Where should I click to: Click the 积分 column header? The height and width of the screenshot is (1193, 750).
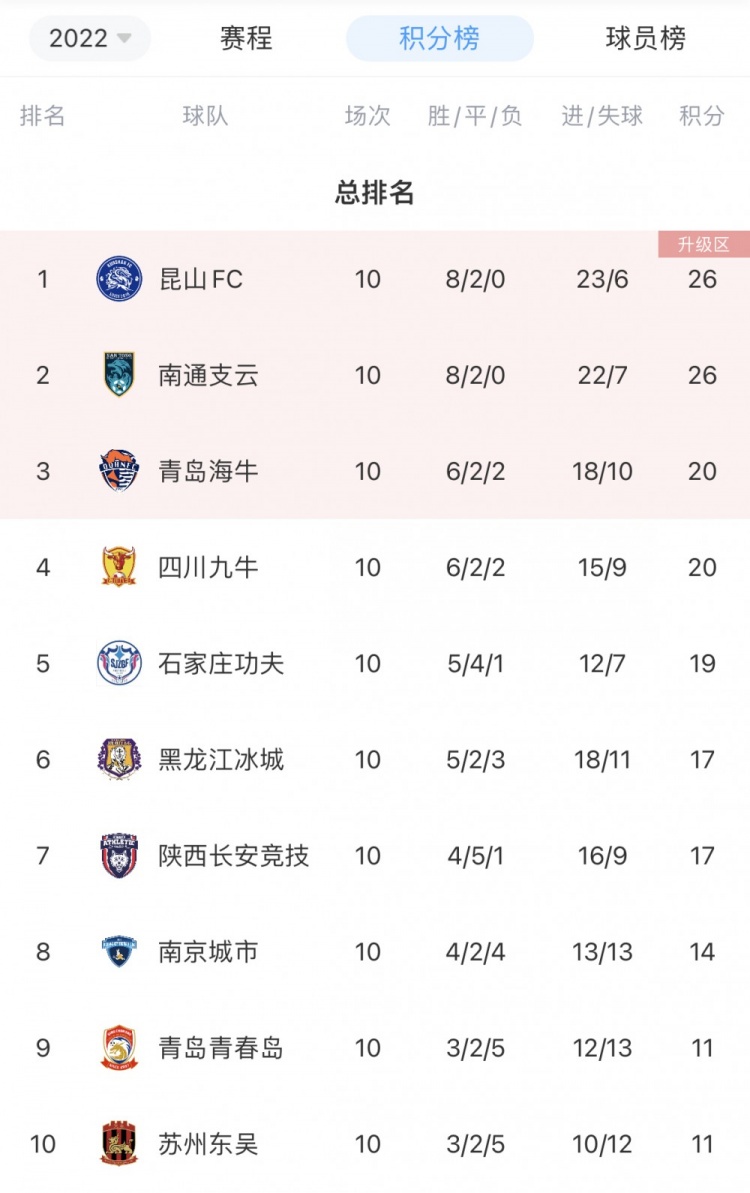click(701, 116)
